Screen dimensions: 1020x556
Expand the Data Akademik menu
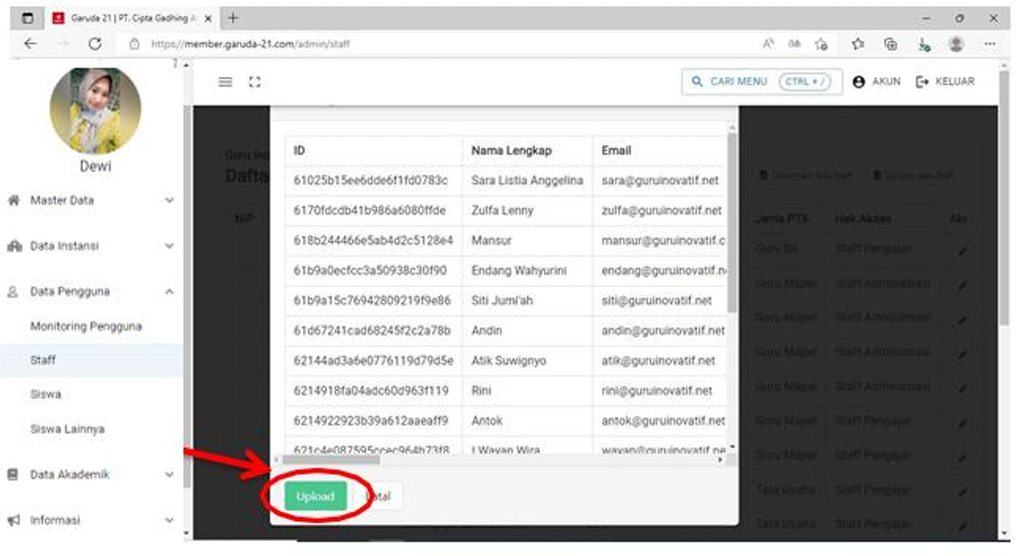tap(90, 475)
